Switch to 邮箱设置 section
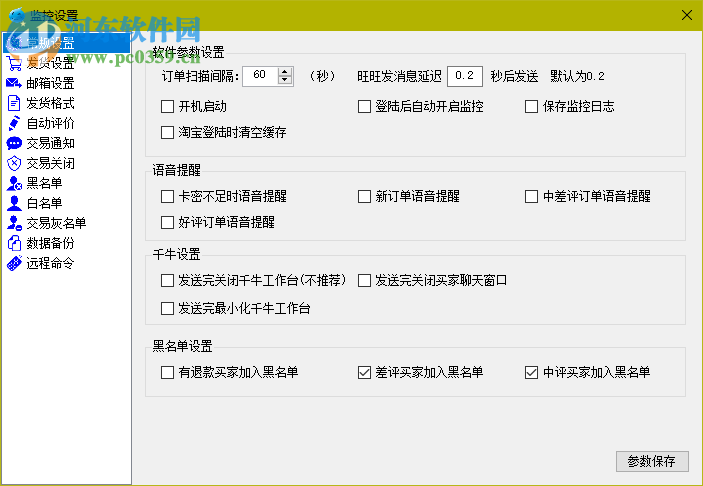Screen dimensions: 703x486 50,83
